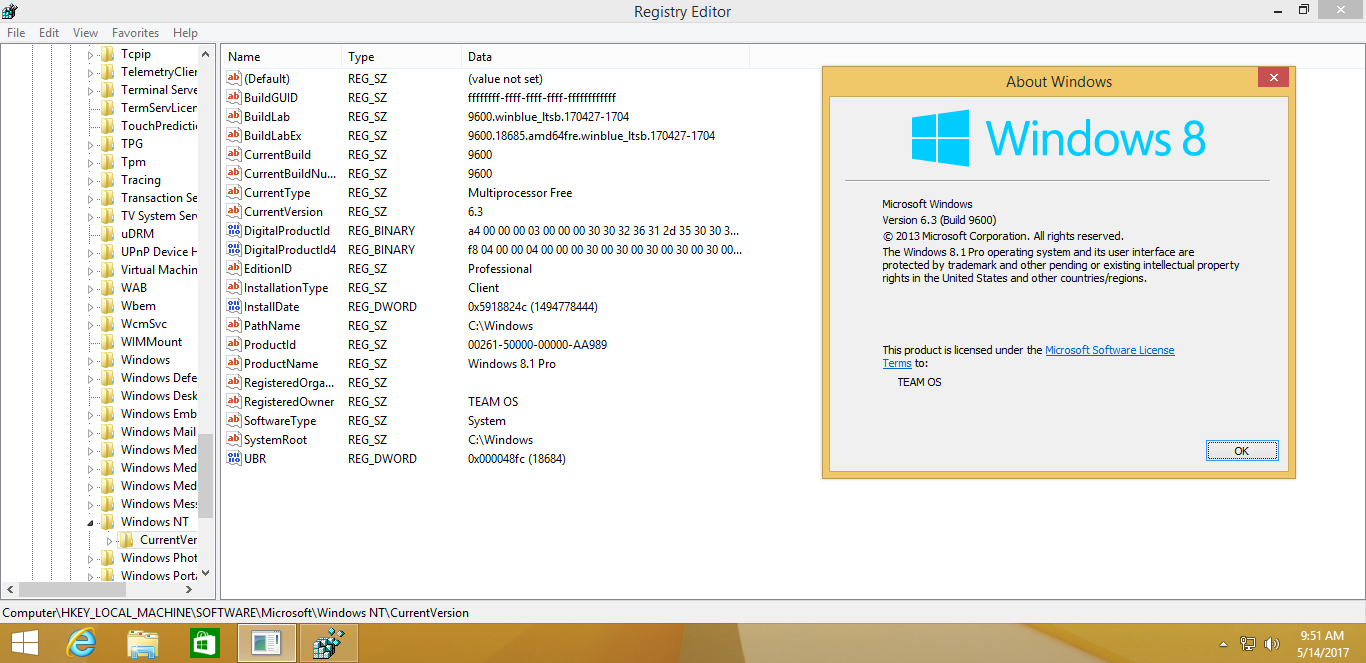Click the Tcpip folder icon
The width and height of the screenshot is (1366, 663).
(108, 54)
